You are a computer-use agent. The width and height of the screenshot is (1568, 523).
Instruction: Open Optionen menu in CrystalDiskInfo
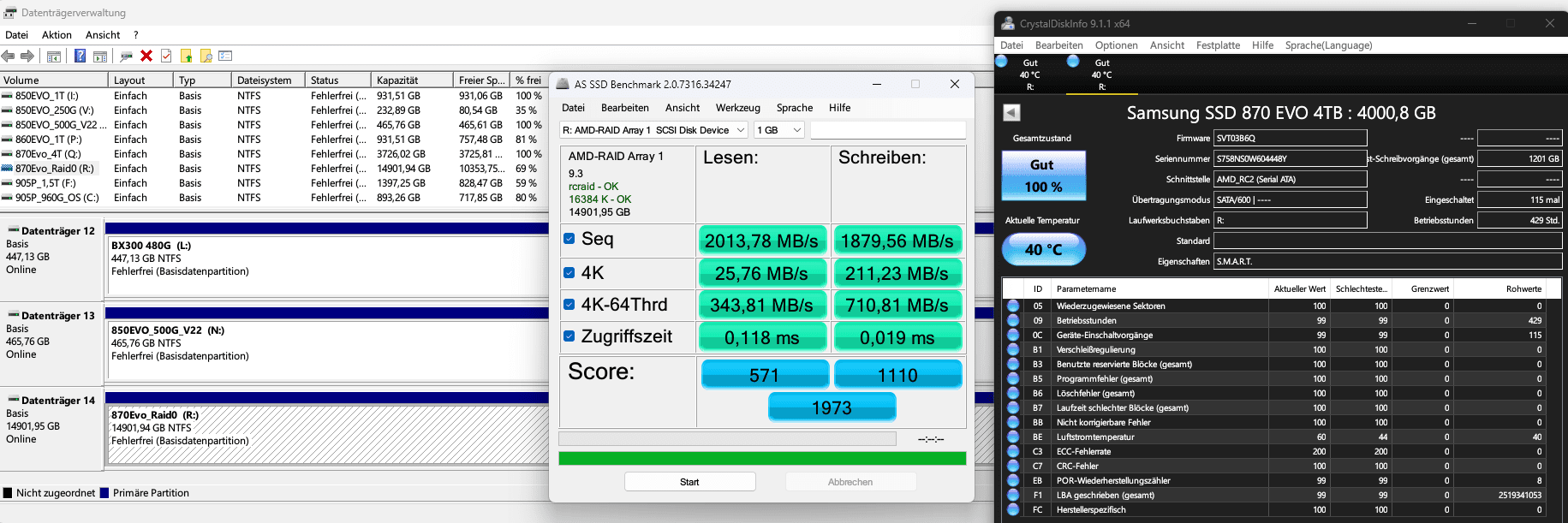(x=1116, y=45)
